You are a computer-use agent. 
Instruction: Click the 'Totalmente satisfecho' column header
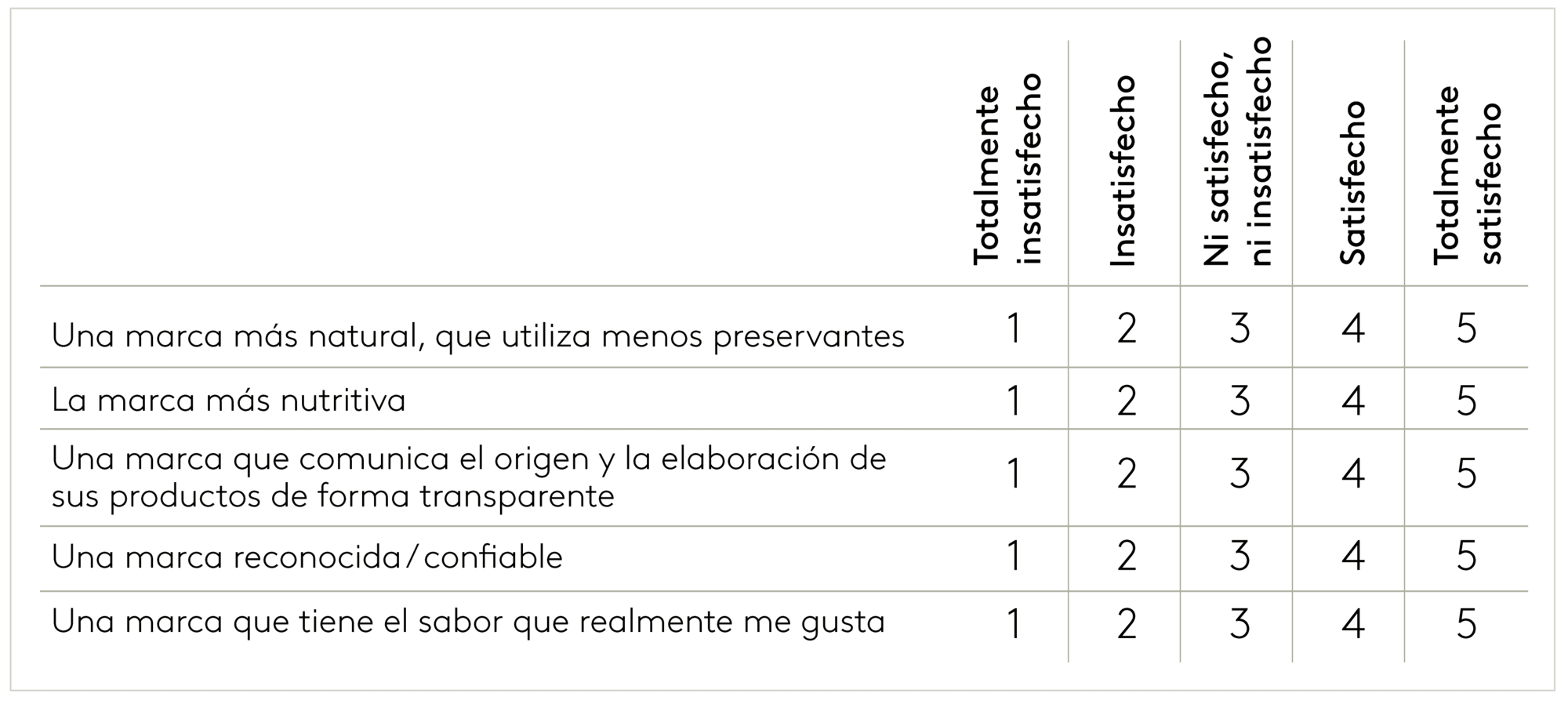pos(1467,175)
